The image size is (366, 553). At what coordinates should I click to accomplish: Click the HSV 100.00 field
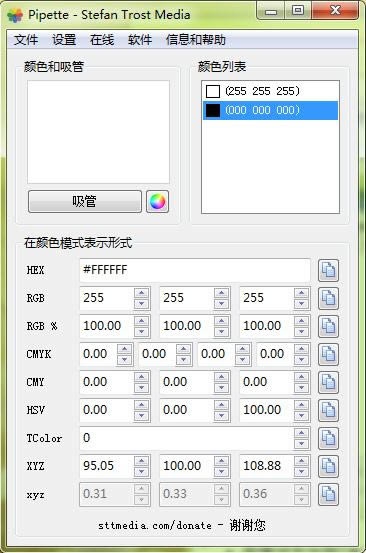(267, 410)
